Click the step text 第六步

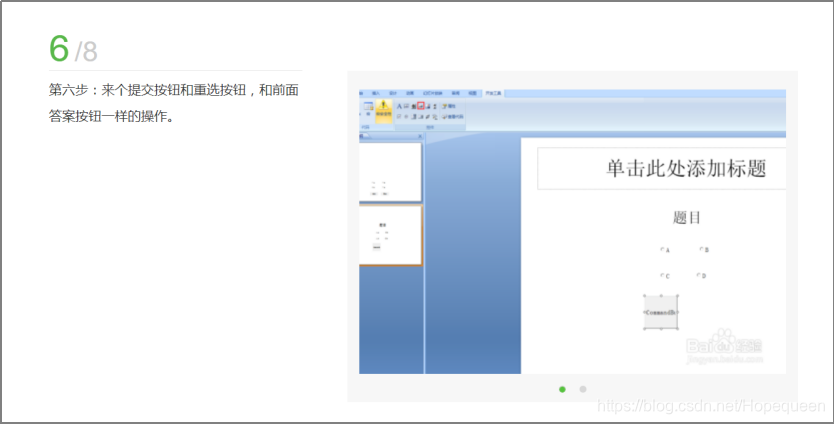coord(68,90)
